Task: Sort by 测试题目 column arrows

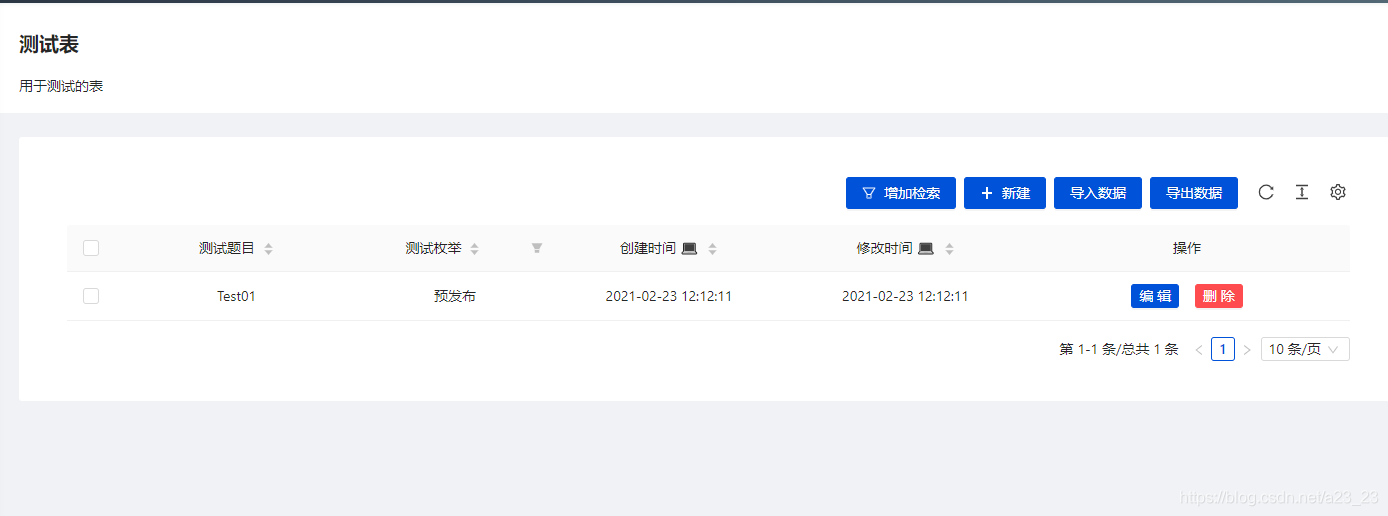Action: [x=268, y=249]
